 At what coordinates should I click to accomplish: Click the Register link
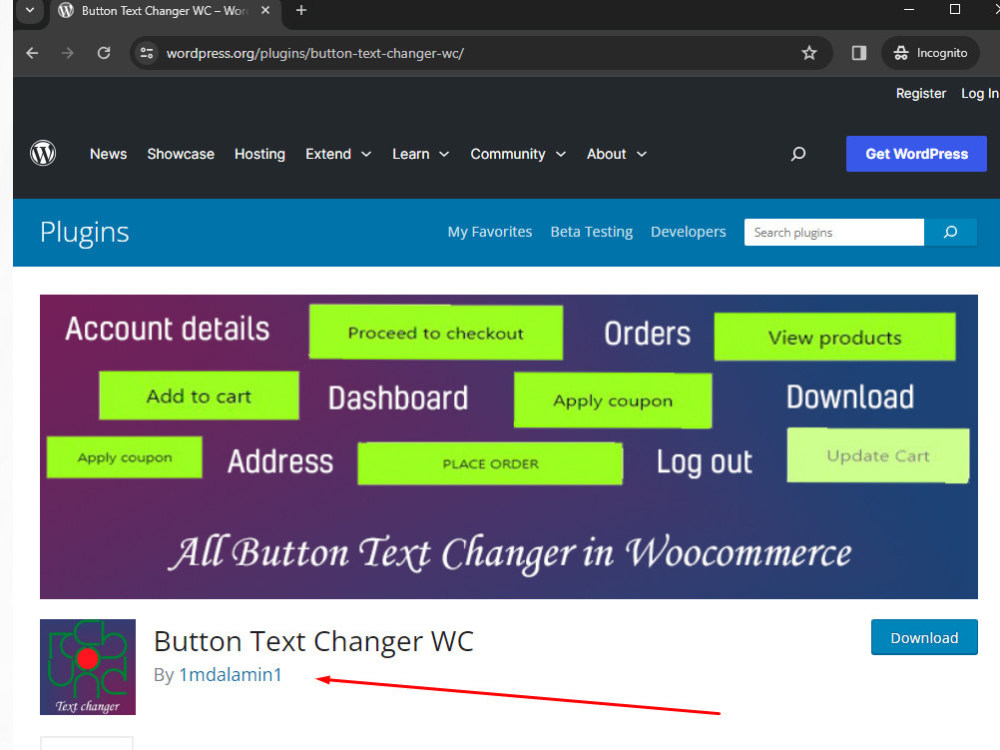click(x=920, y=94)
